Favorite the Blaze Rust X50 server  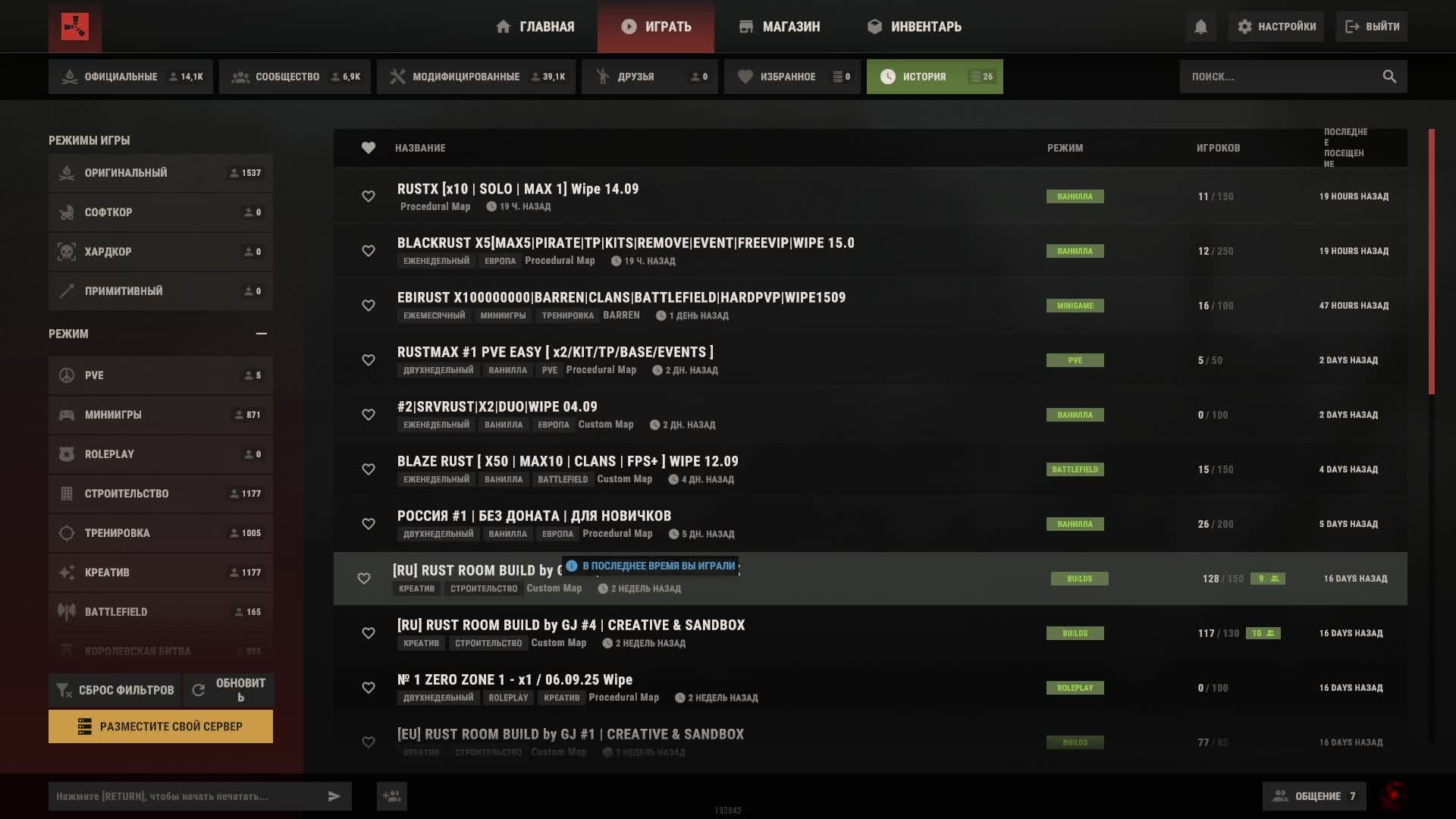pyautogui.click(x=369, y=469)
